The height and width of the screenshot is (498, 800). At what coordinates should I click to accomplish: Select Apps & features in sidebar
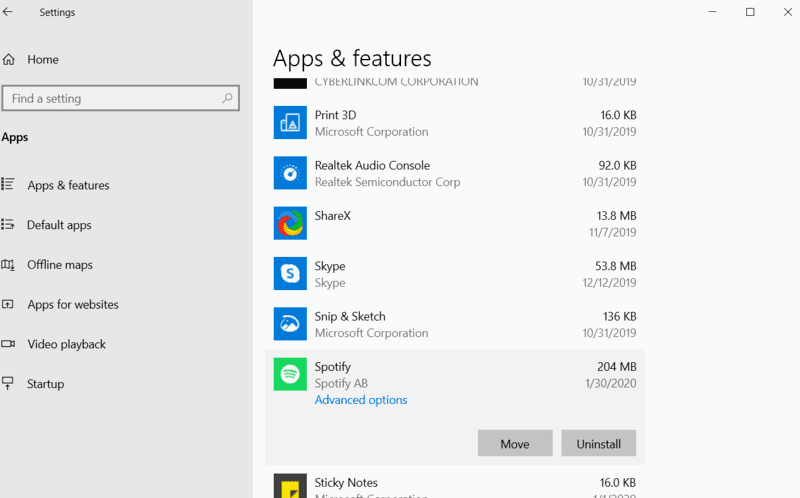click(68, 185)
